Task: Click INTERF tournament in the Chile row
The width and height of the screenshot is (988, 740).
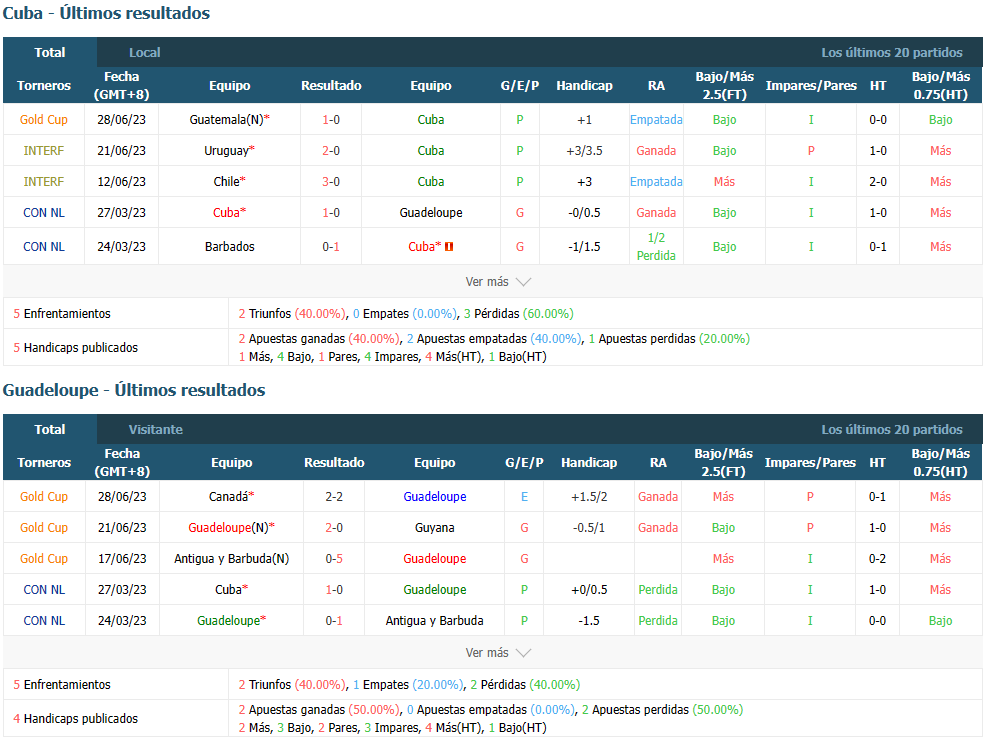Action: pyautogui.click(x=43, y=181)
